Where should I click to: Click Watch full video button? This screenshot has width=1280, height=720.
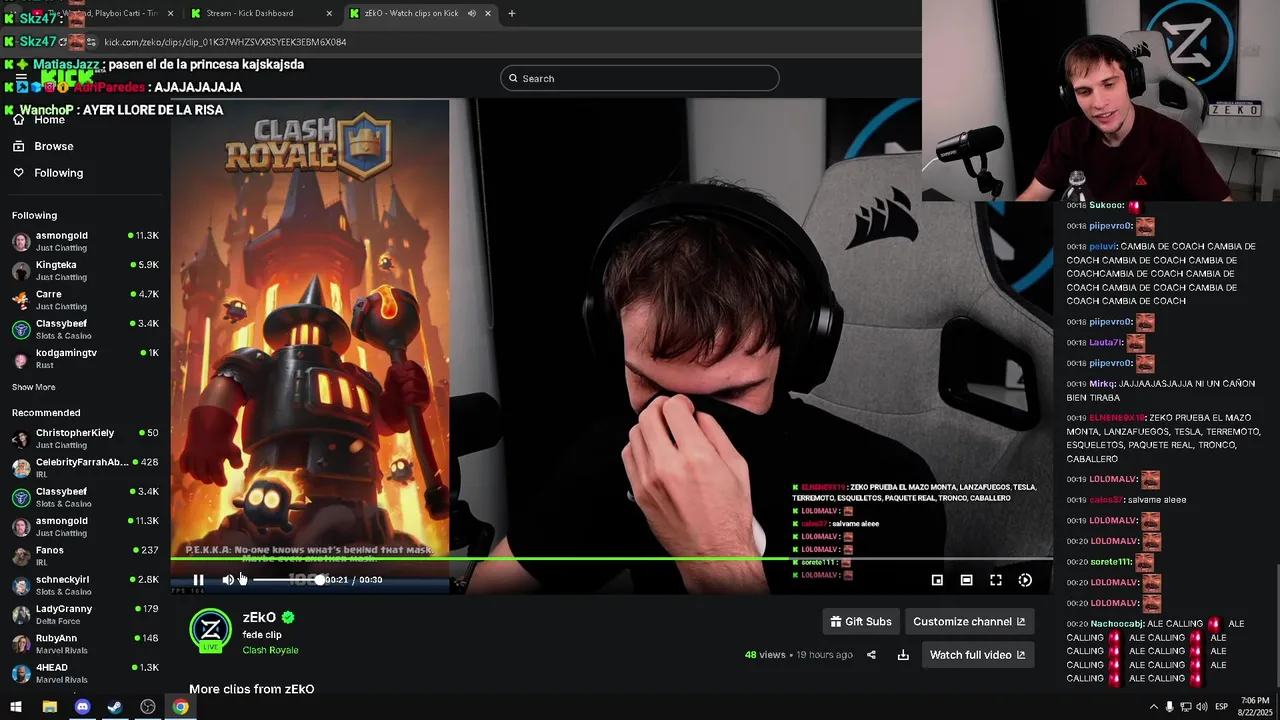[x=977, y=655]
